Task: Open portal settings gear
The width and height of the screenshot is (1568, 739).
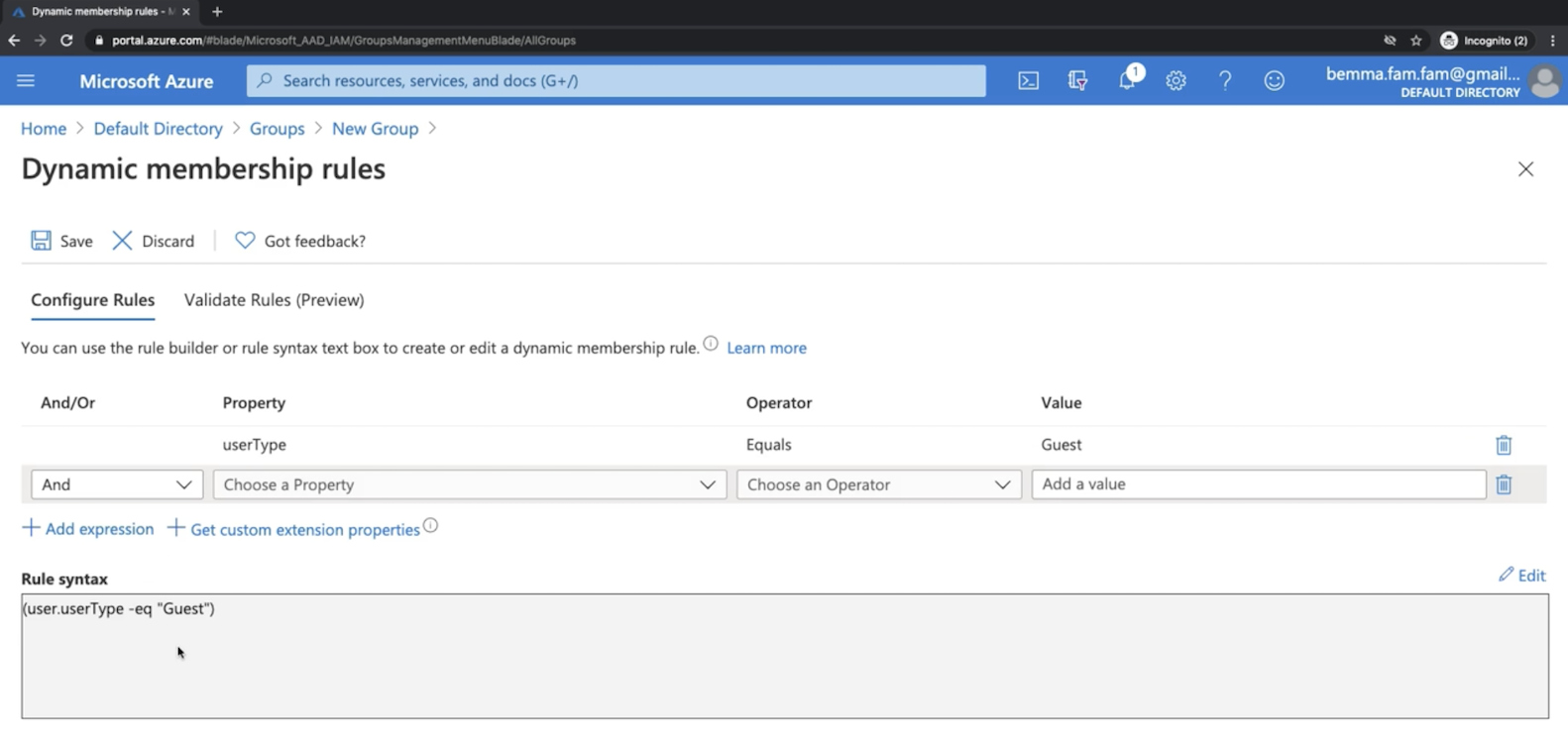Action: click(x=1176, y=81)
